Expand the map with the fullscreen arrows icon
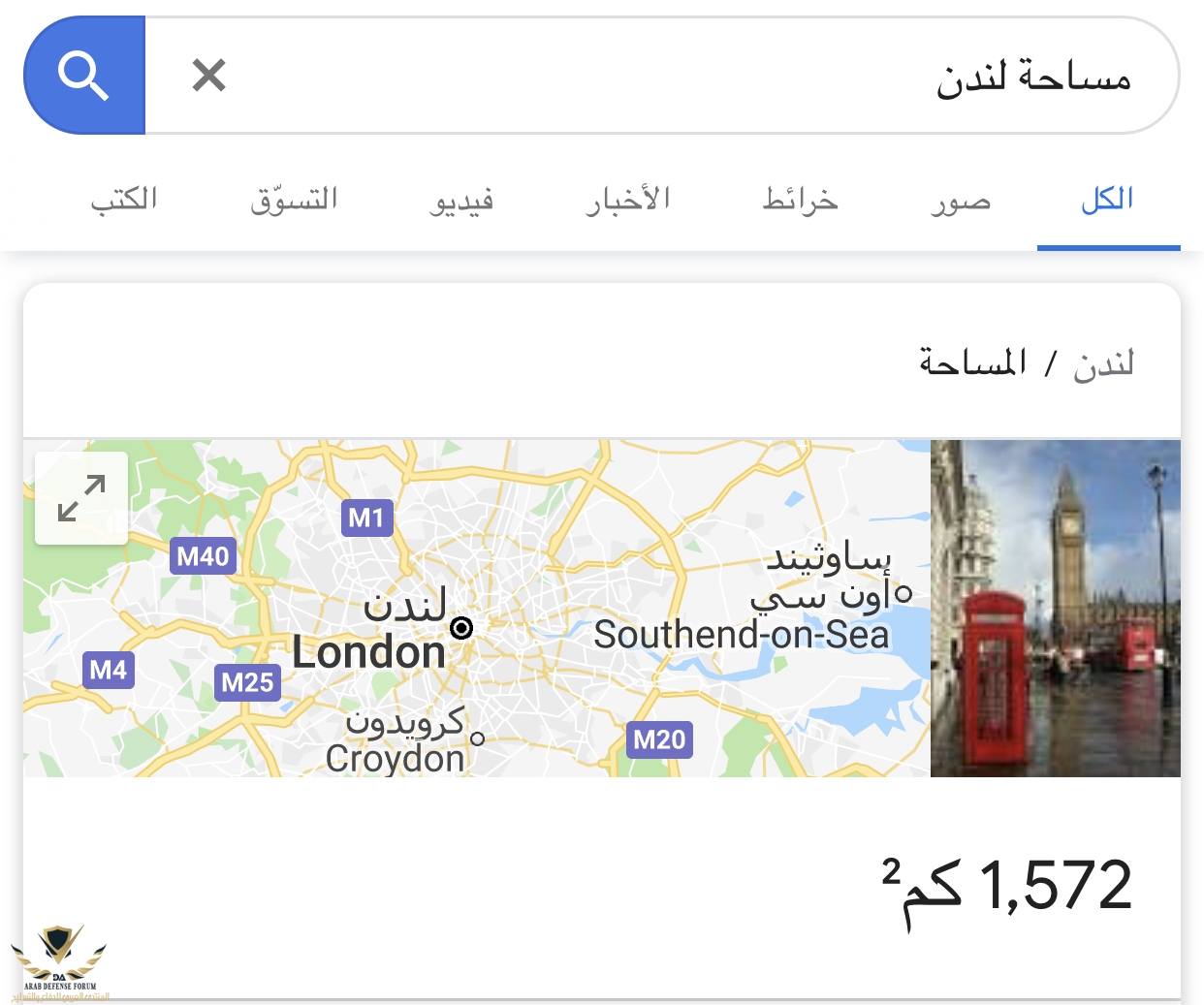 pyautogui.click(x=81, y=498)
